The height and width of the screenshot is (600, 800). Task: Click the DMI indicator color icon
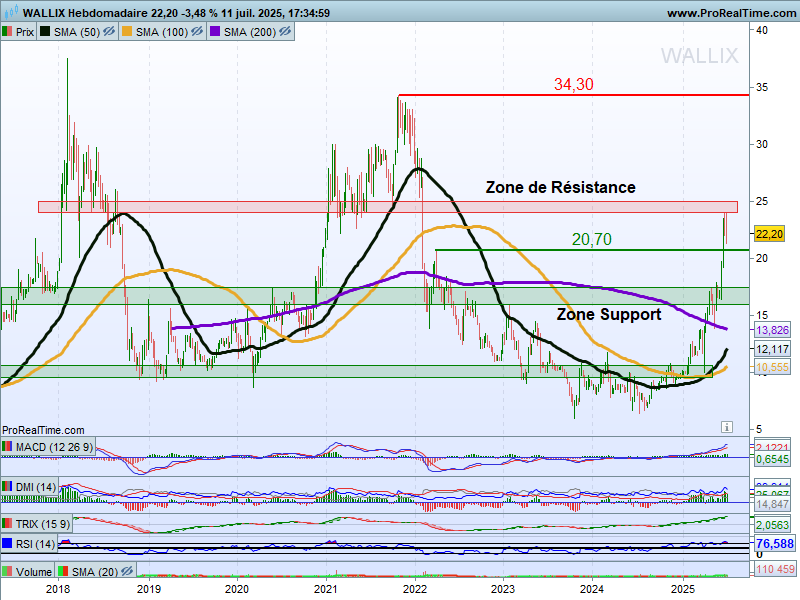pyautogui.click(x=7, y=487)
